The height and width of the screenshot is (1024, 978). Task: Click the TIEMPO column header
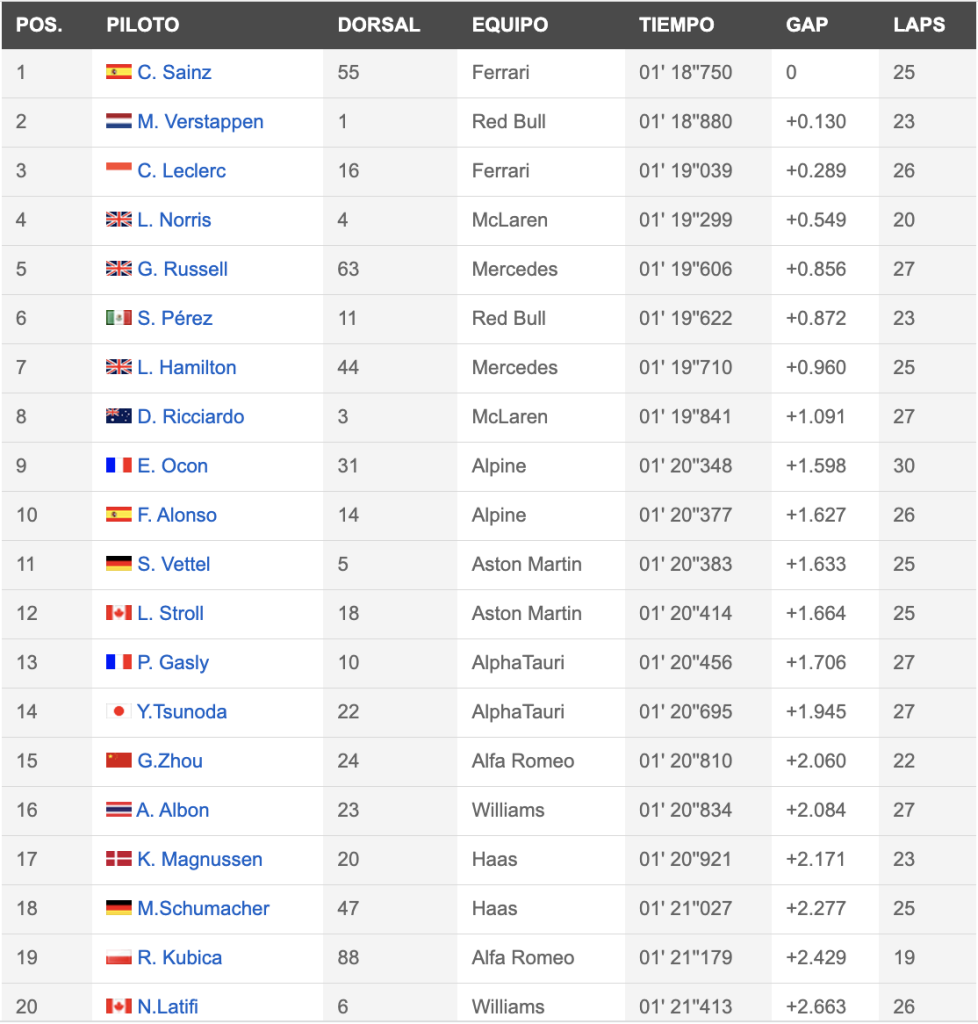[x=676, y=25]
